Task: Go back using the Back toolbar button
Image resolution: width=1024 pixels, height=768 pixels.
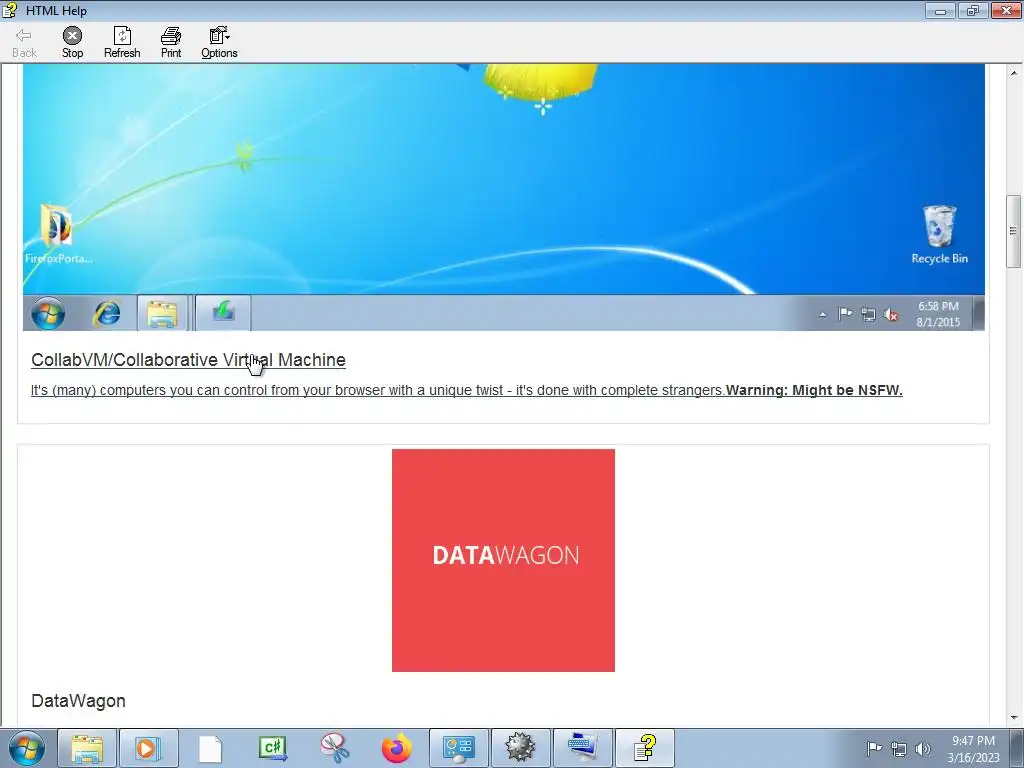Action: click(x=24, y=43)
